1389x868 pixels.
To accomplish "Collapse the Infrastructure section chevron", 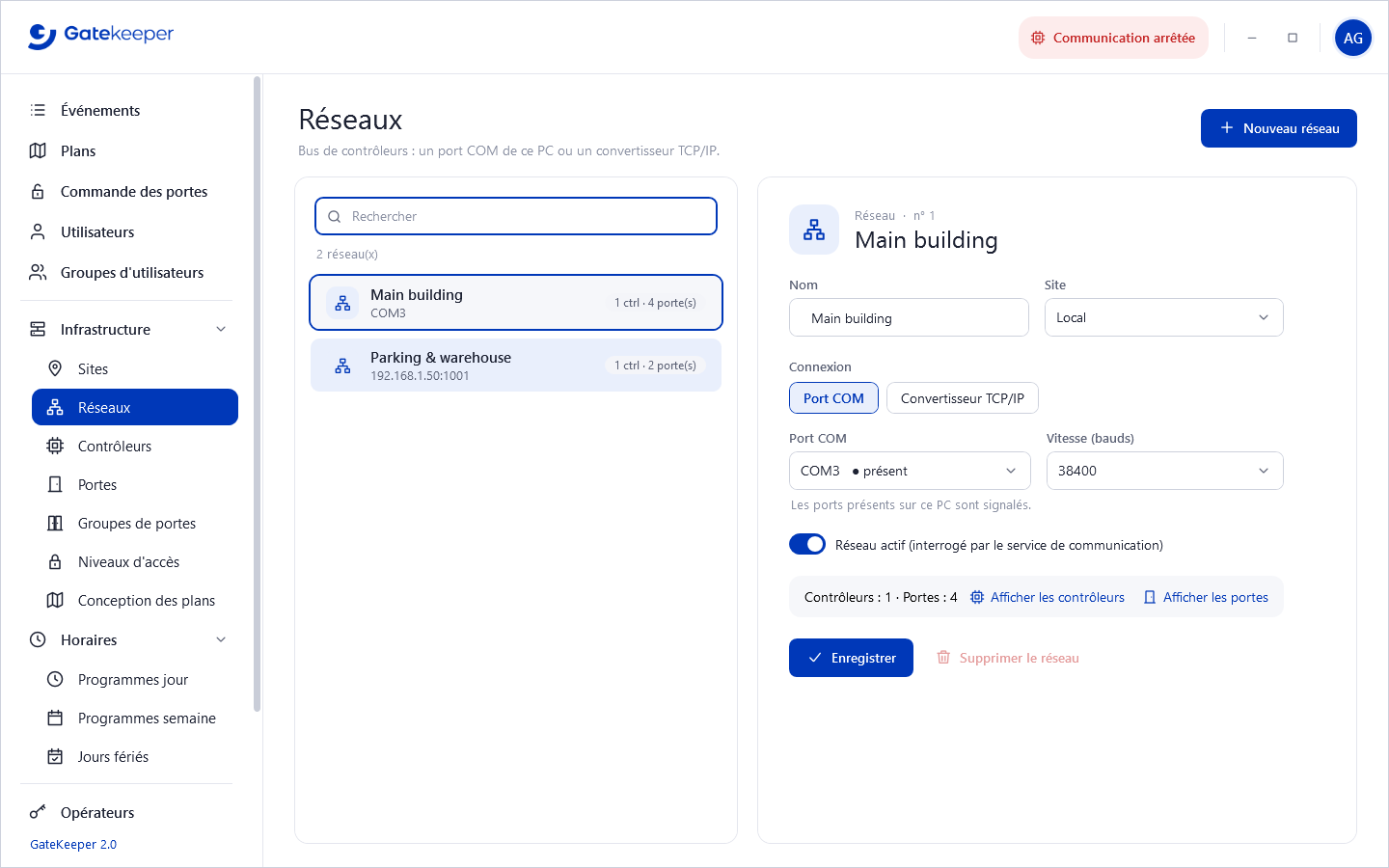I will click(221, 329).
